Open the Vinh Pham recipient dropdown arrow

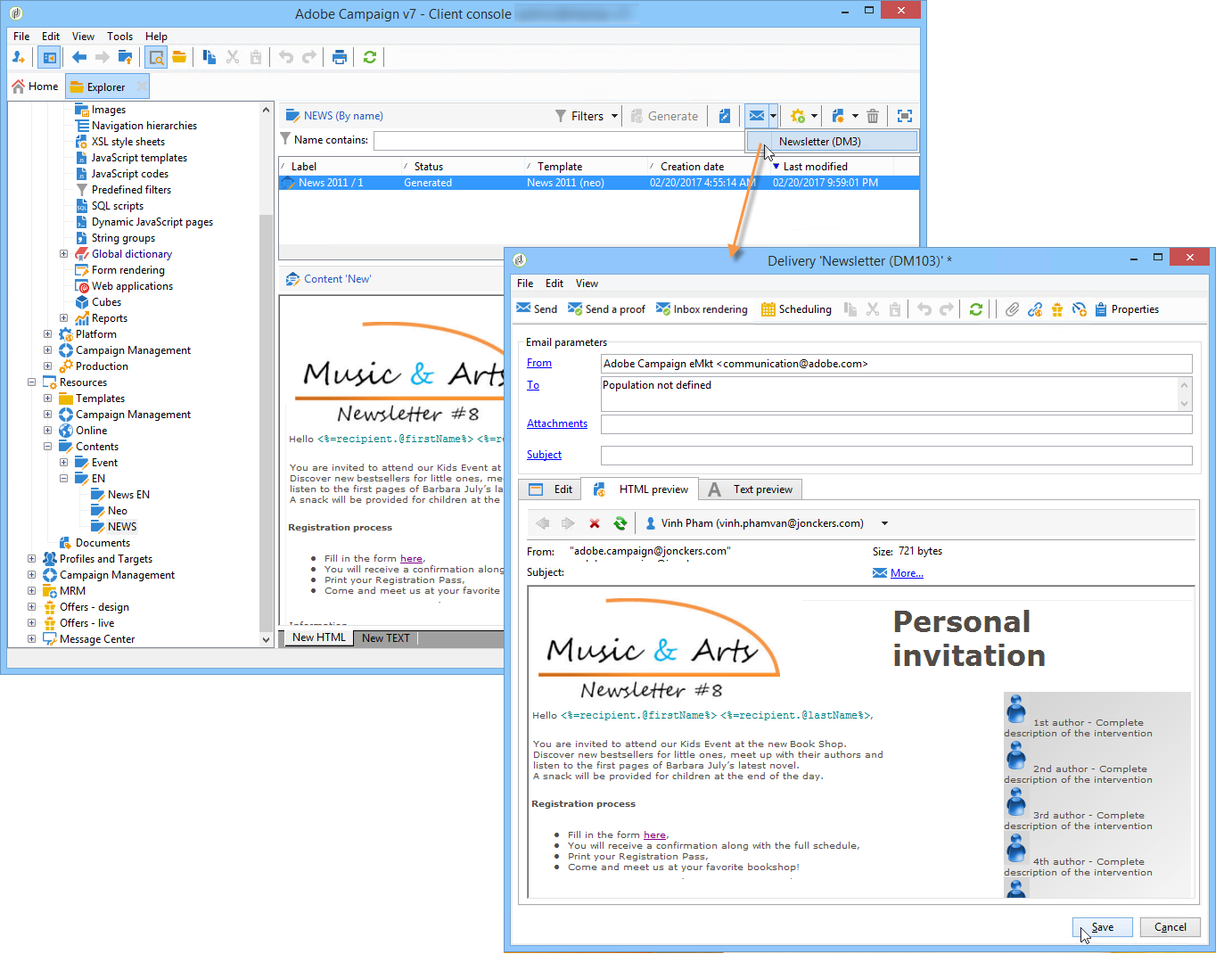[x=884, y=523]
